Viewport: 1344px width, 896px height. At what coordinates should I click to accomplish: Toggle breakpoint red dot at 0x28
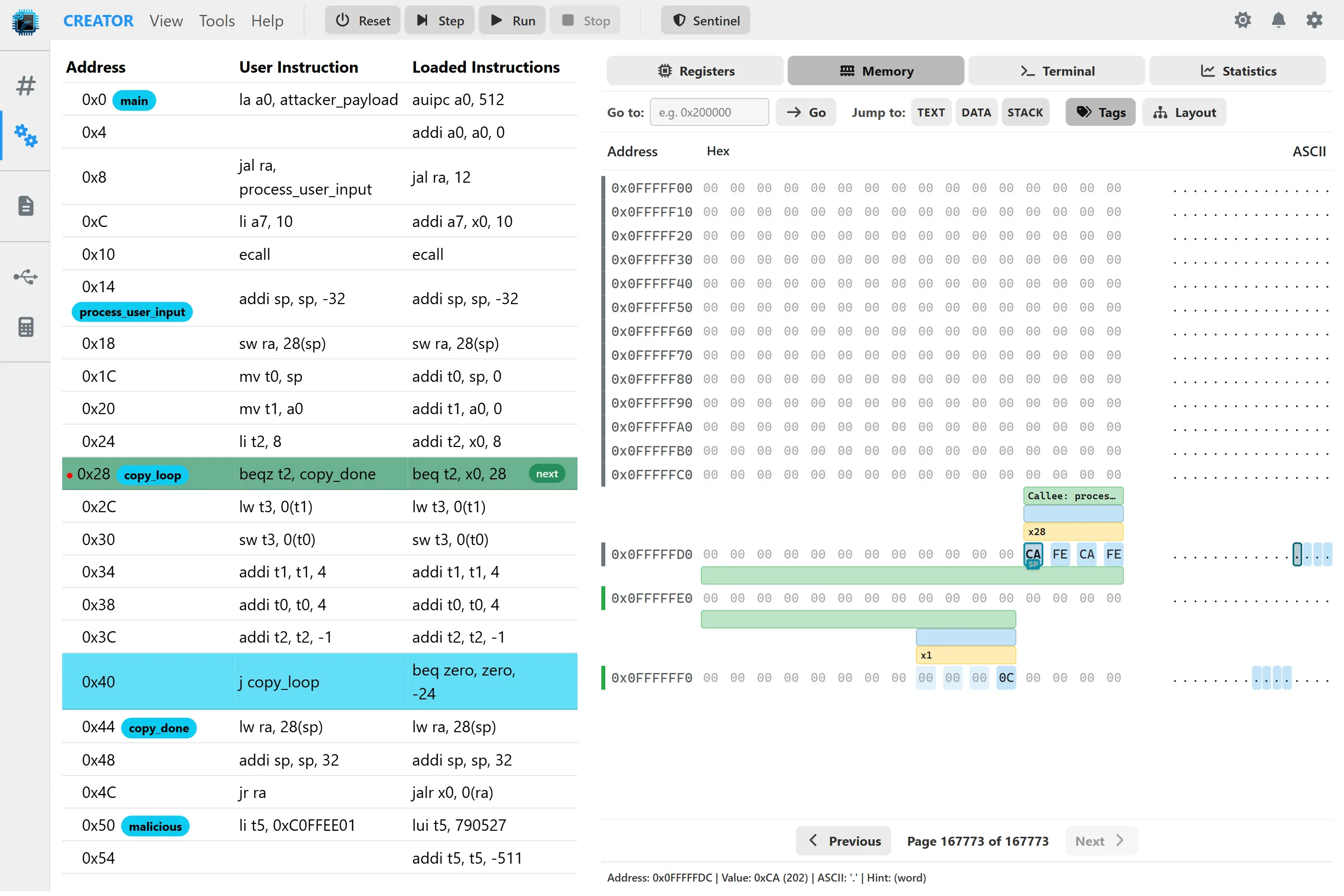[70, 475]
